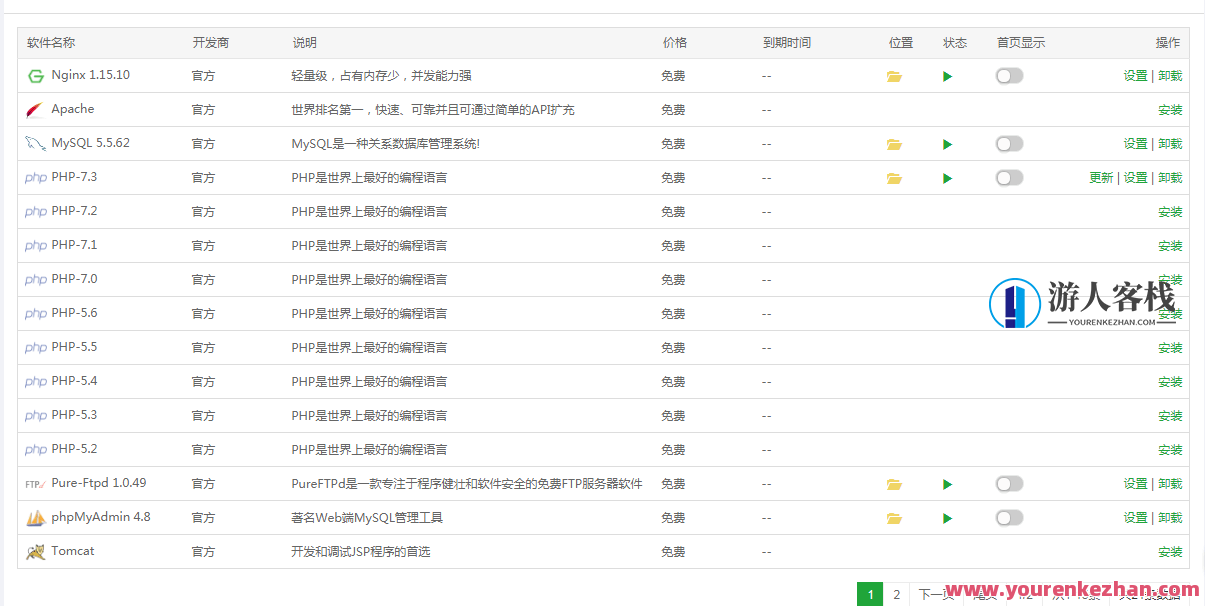1205x606 pixels.
Task: Click 安装 to install PHP-5.3
Action: [x=1170, y=416]
